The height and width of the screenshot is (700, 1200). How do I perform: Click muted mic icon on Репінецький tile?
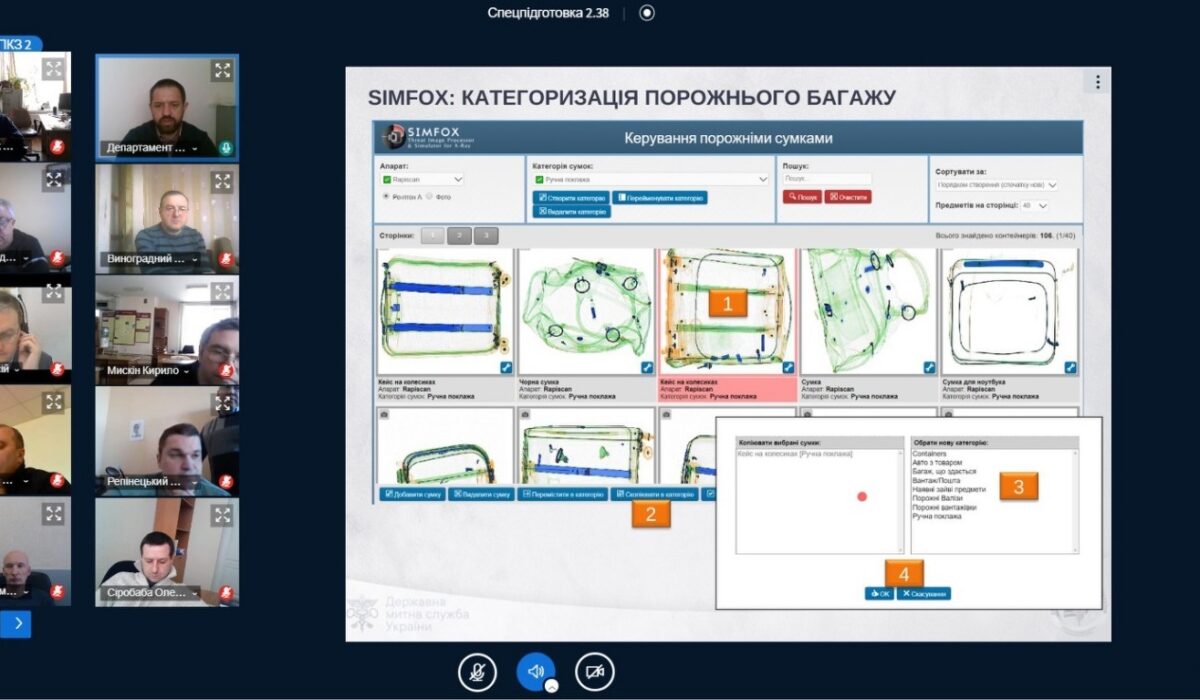(x=227, y=481)
